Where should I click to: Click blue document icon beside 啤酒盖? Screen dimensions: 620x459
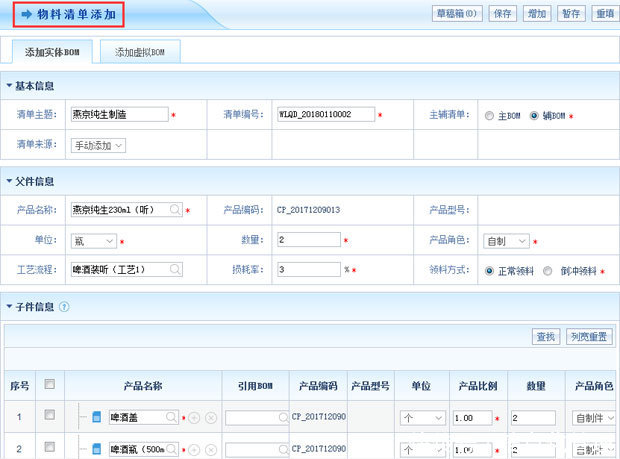[96, 417]
